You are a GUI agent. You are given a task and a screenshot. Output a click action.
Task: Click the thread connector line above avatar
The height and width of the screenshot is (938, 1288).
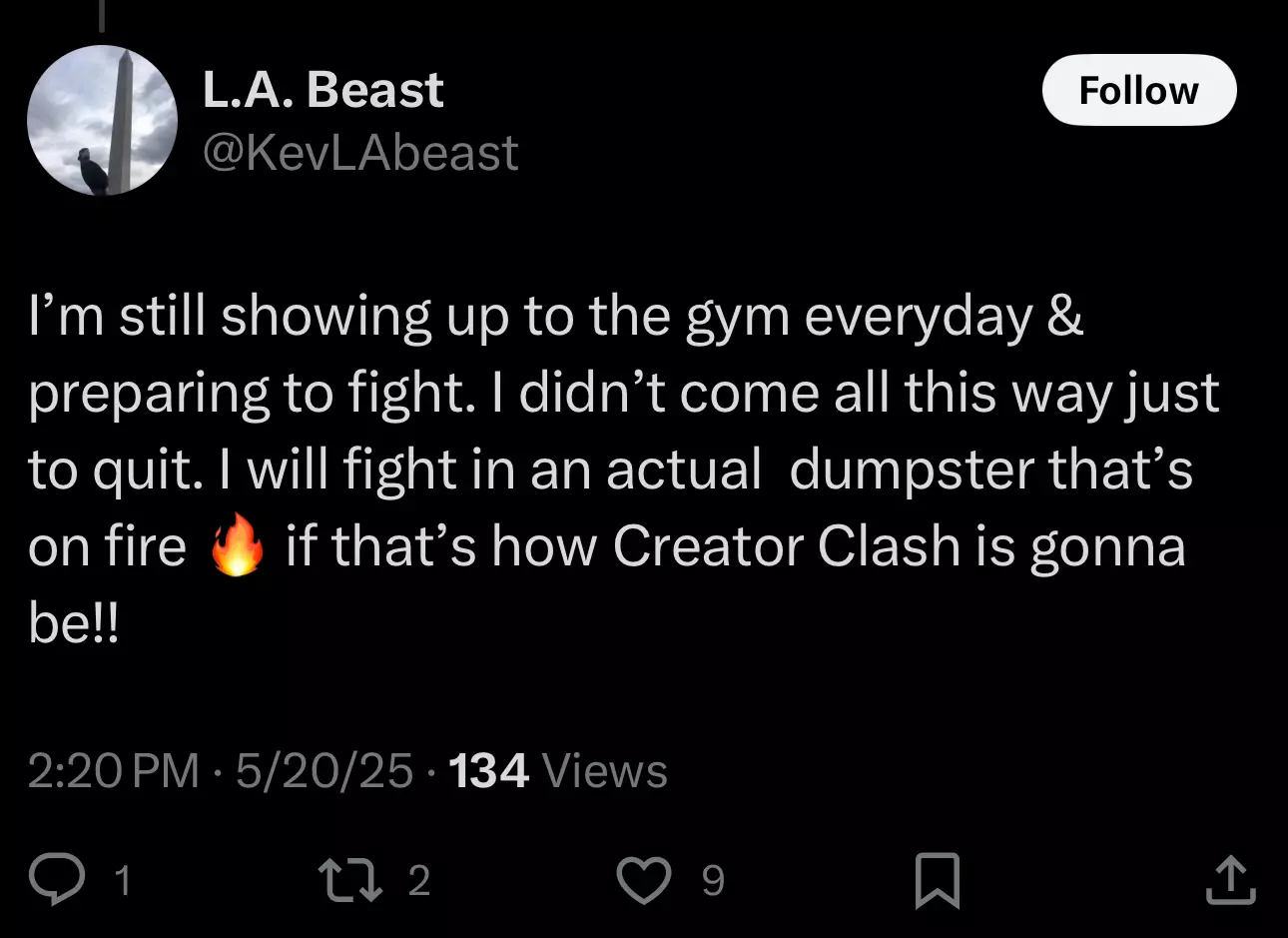pos(102,14)
